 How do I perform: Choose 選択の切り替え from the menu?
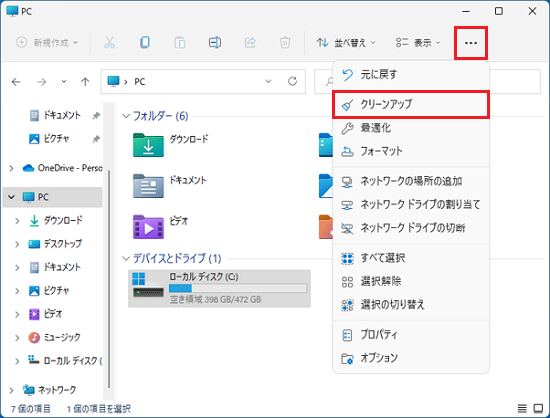point(411,305)
